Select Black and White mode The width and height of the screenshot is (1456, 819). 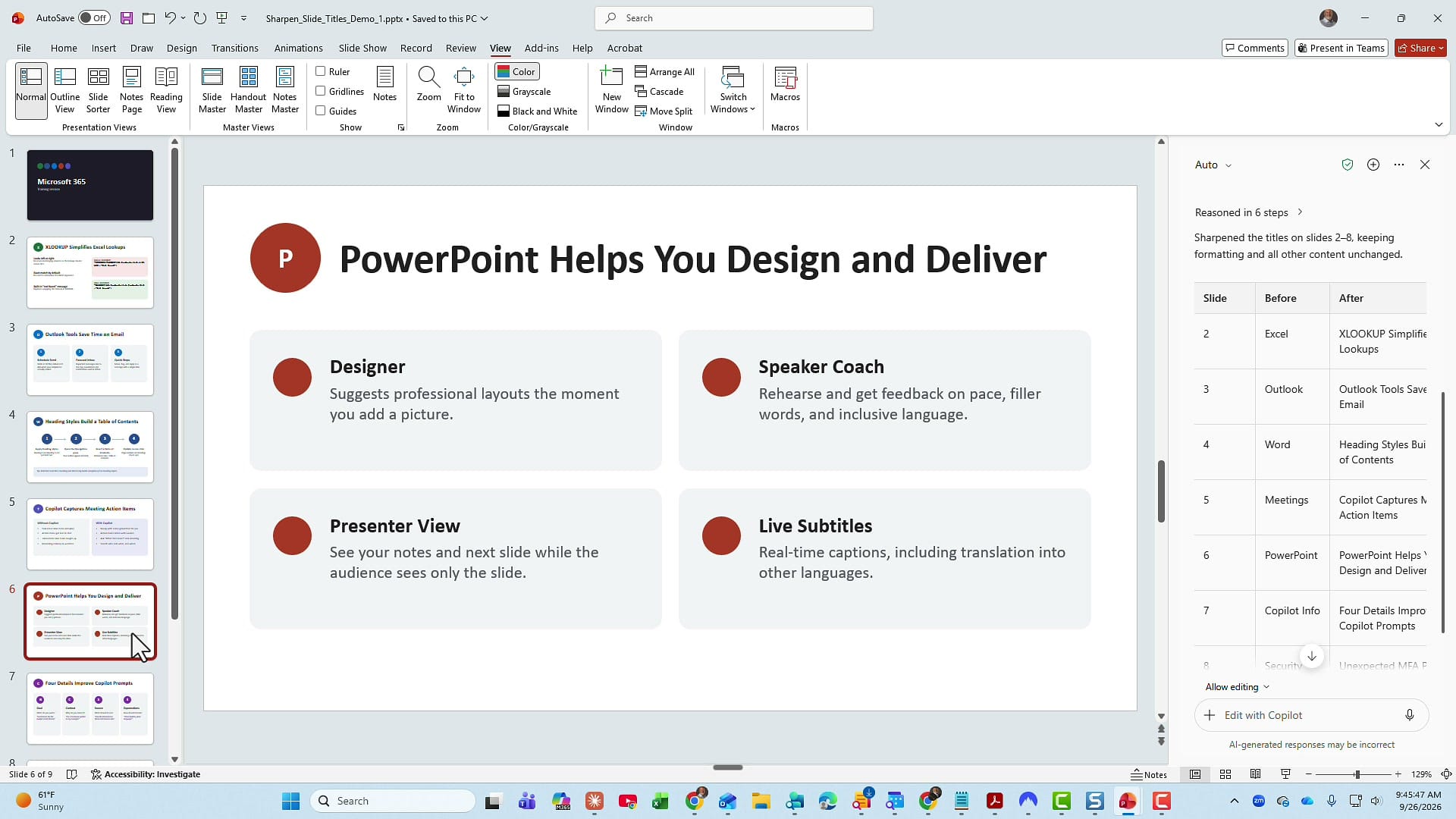(538, 111)
